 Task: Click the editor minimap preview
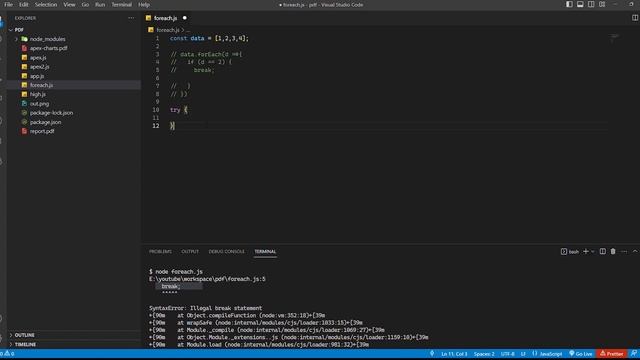[x=615, y=38]
